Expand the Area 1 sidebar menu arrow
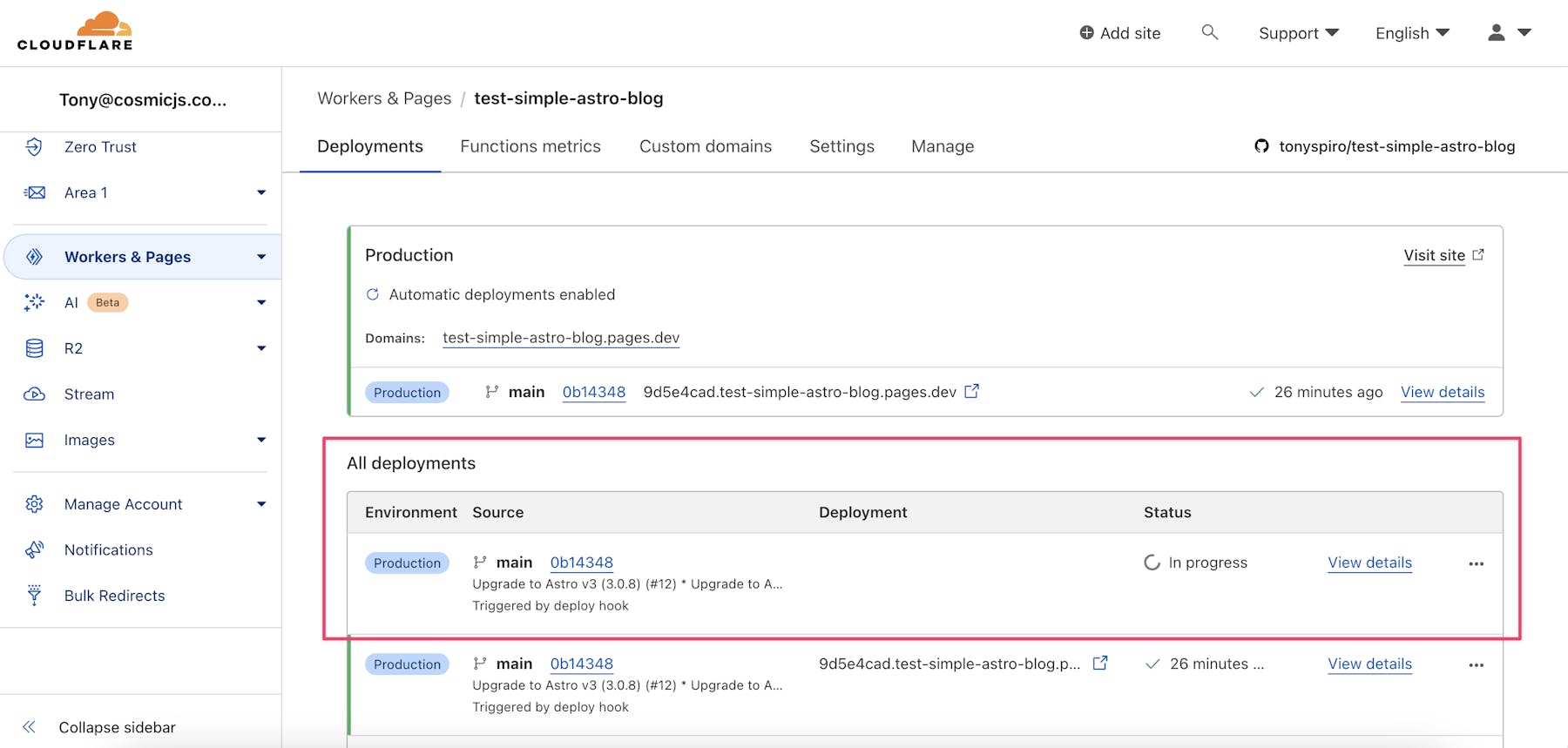Viewport: 1568px width, 748px height. [x=261, y=192]
